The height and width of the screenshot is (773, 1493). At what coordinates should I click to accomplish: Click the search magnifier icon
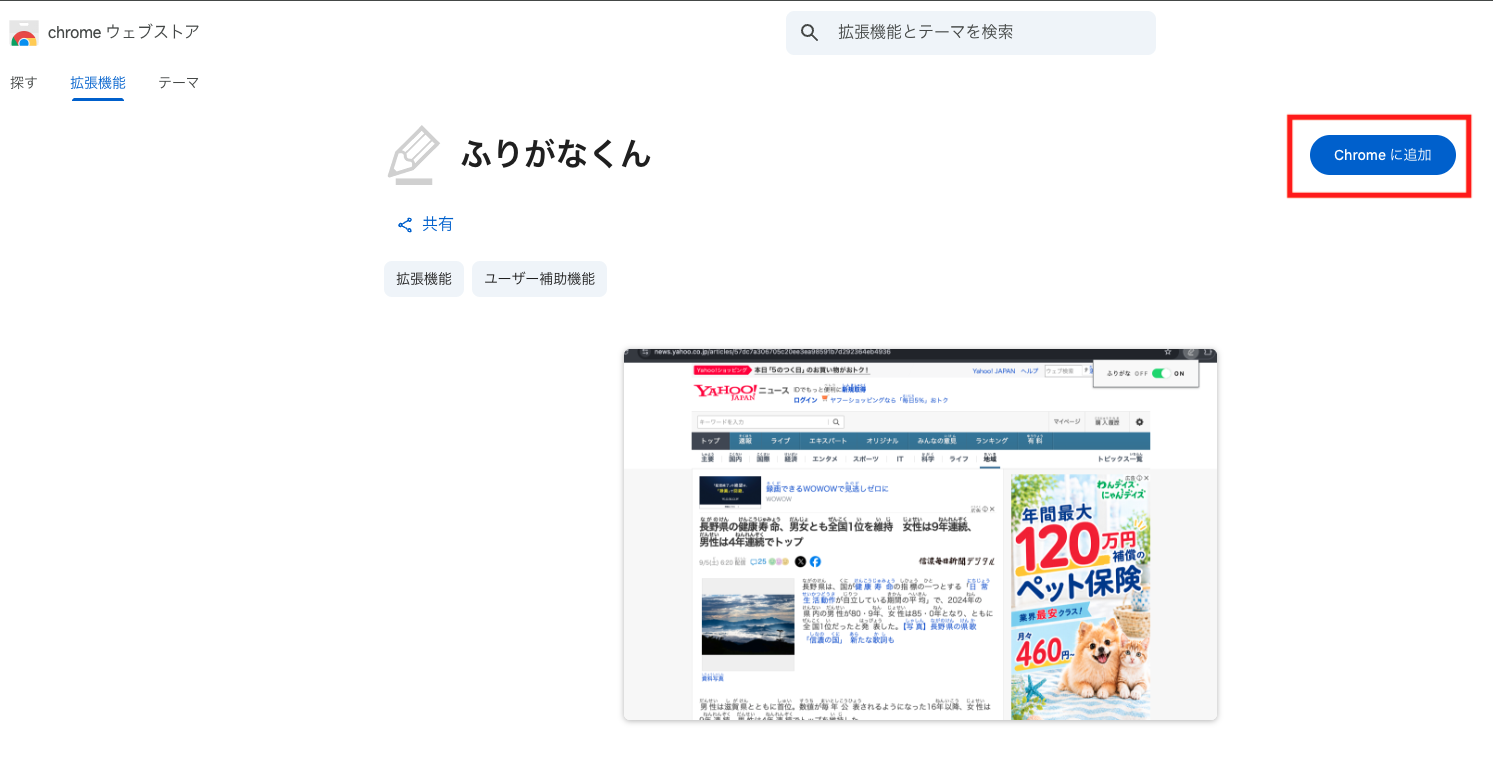810,33
